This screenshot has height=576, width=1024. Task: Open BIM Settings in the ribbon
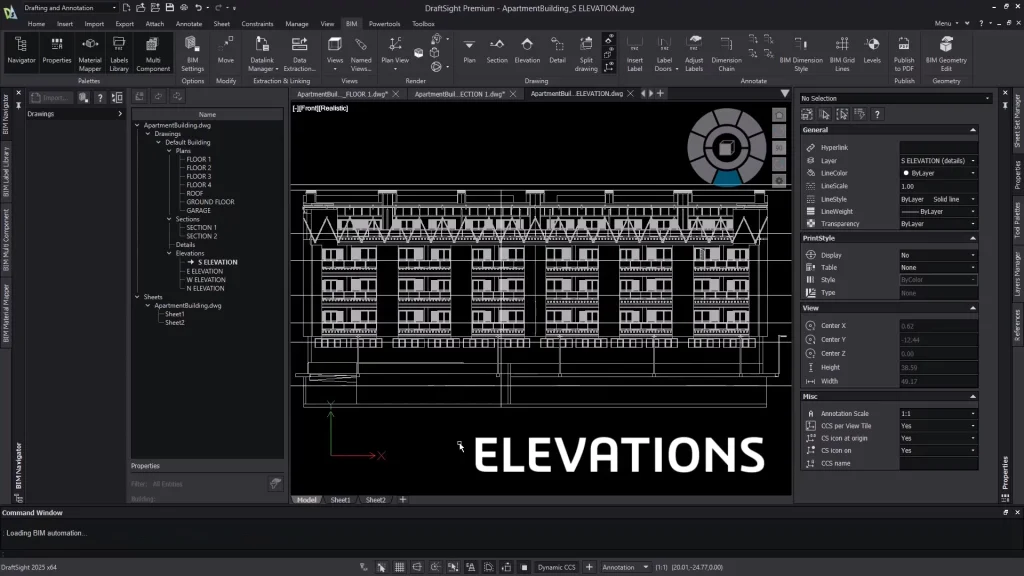click(x=193, y=49)
